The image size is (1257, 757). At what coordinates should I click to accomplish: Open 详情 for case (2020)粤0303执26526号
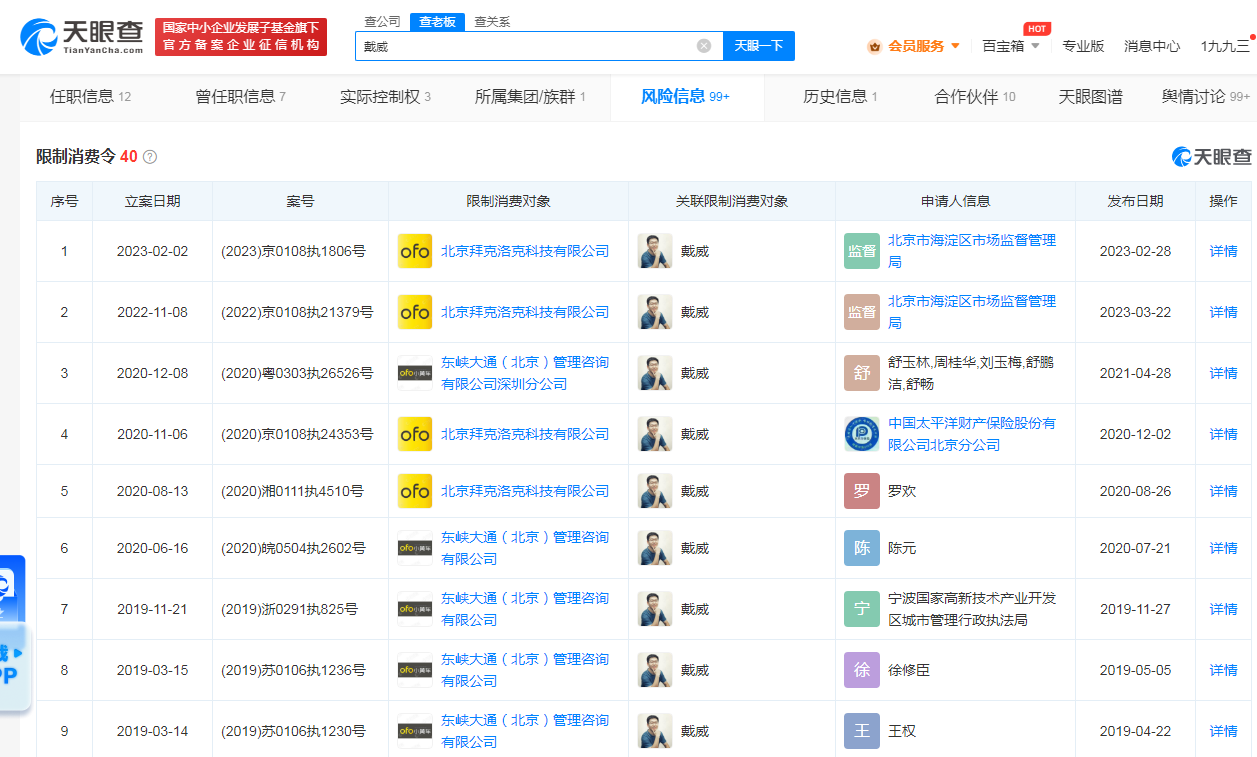(1224, 373)
